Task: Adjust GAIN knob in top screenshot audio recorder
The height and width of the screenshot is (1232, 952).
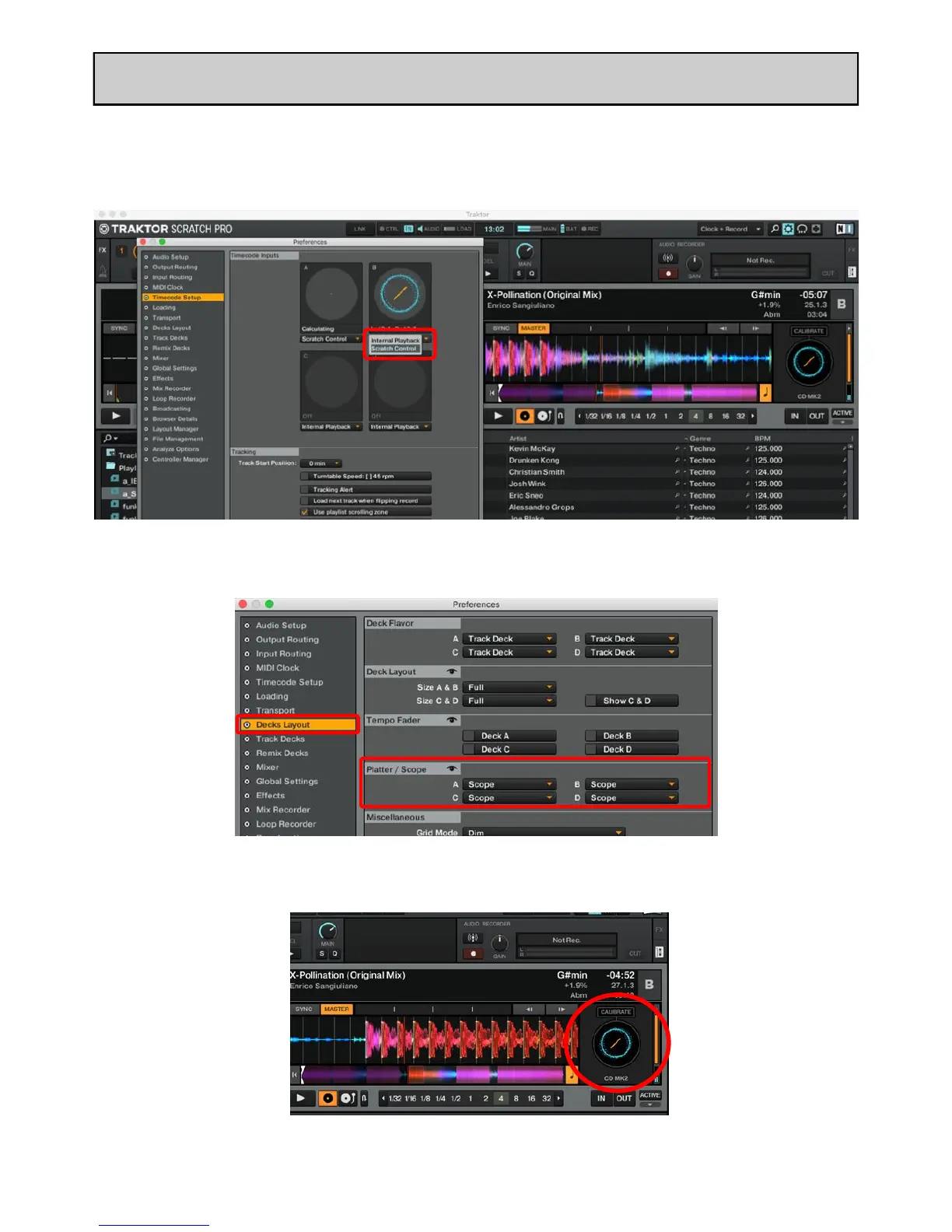Action: coord(694,264)
